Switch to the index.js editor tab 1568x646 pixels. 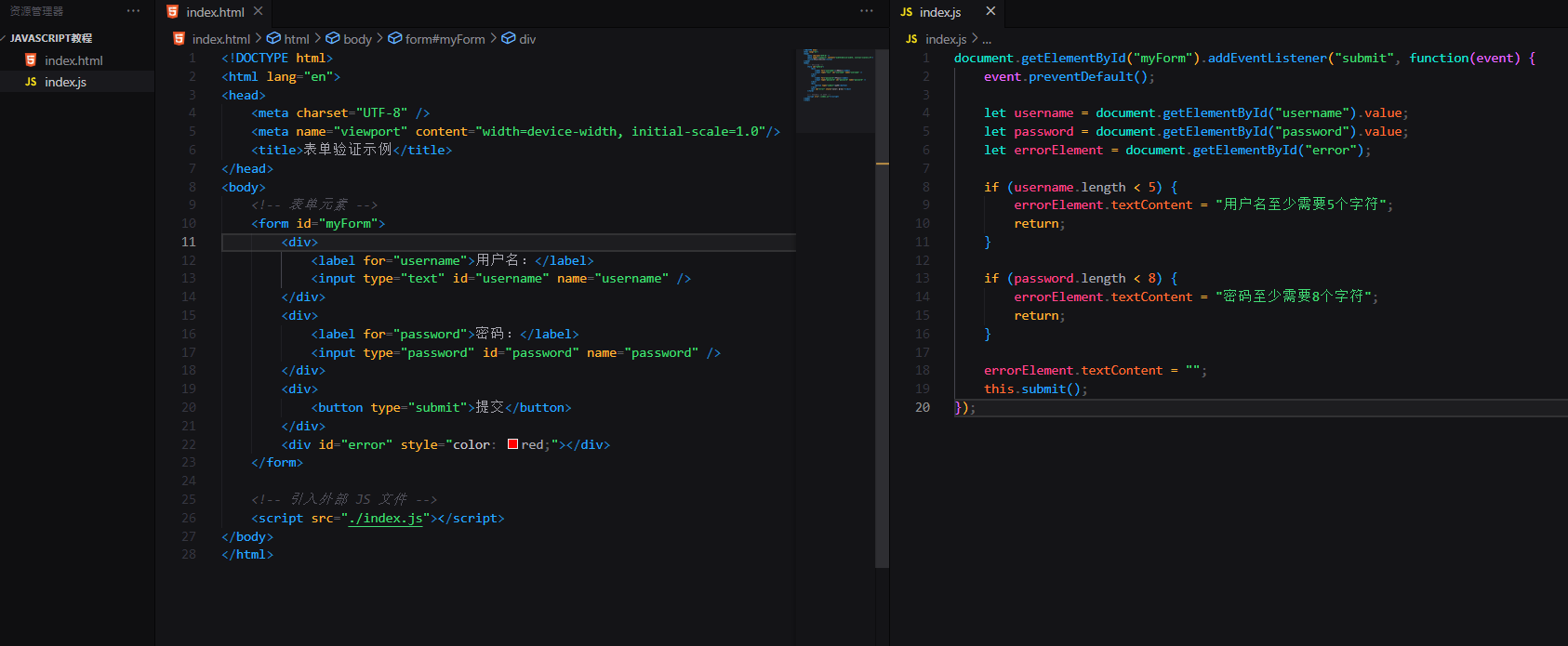pos(939,12)
